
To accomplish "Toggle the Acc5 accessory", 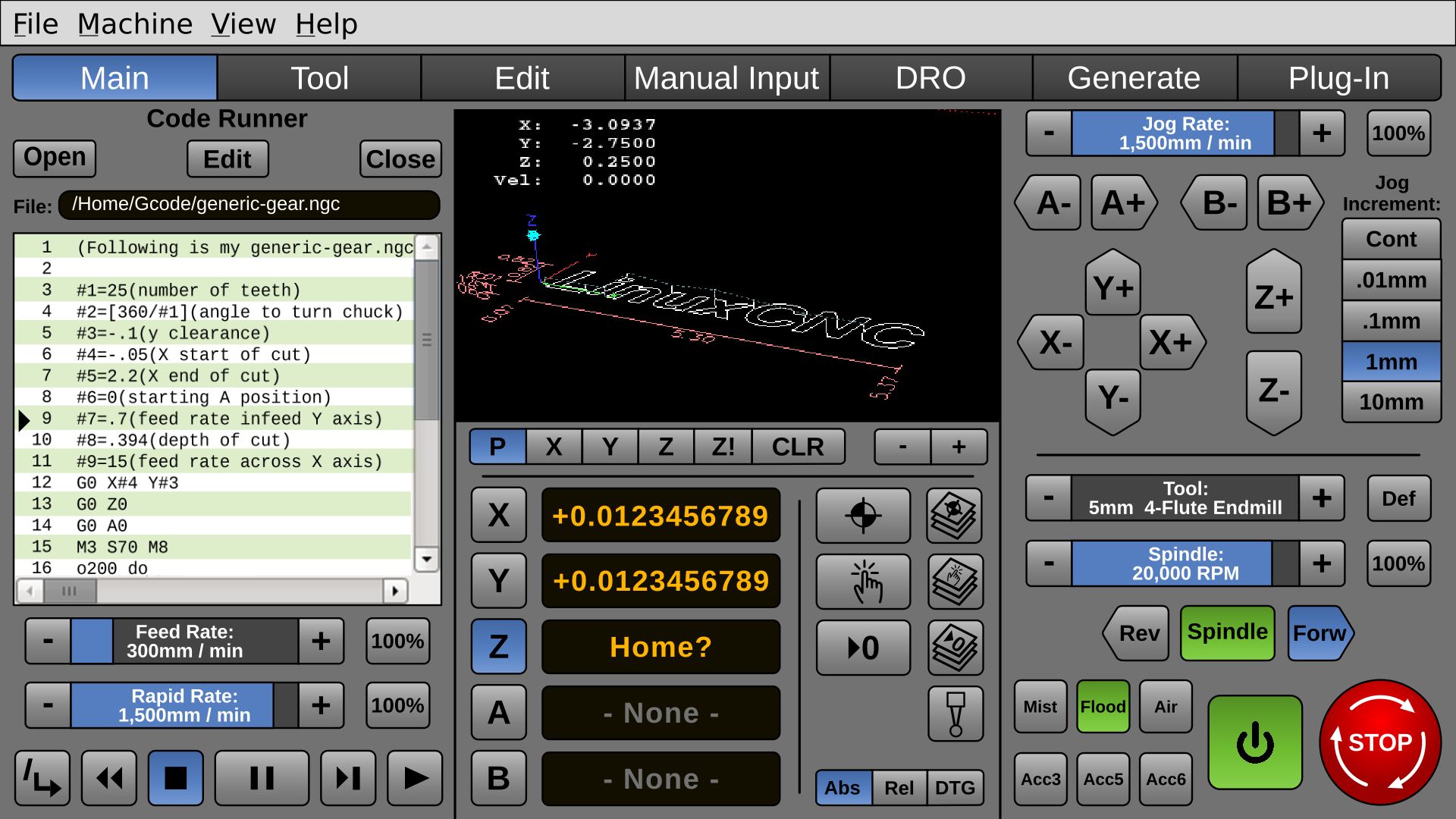I will (x=1103, y=780).
